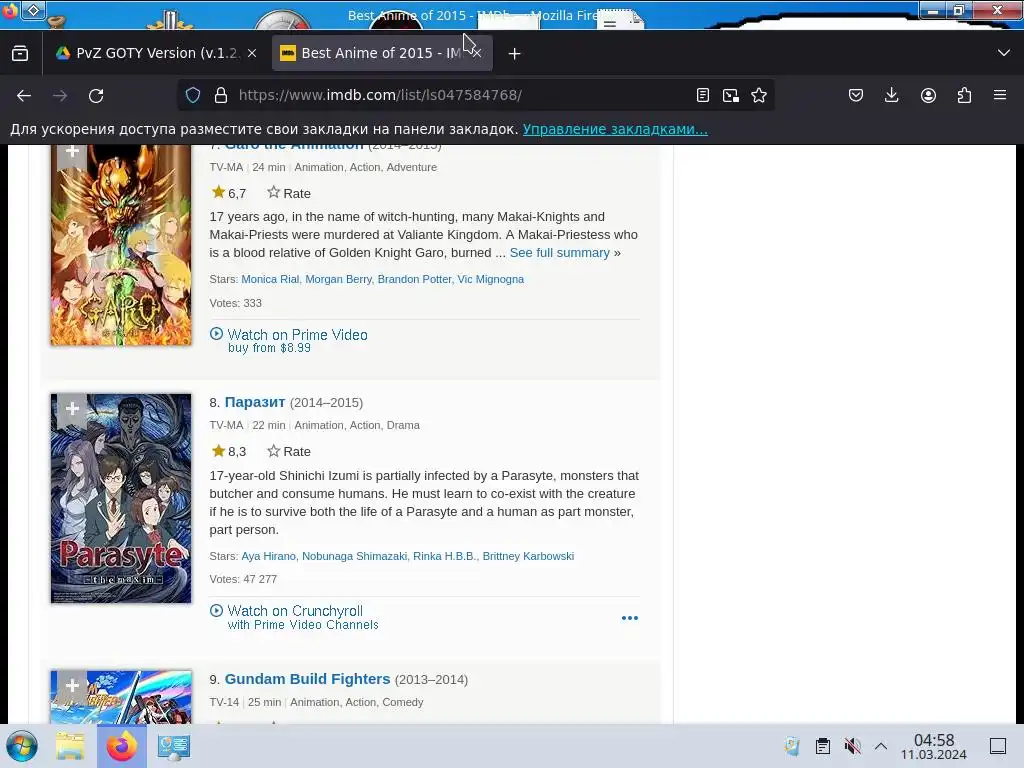Rate Garo the Animation star
The width and height of the screenshot is (1024, 768).
[x=289, y=193]
